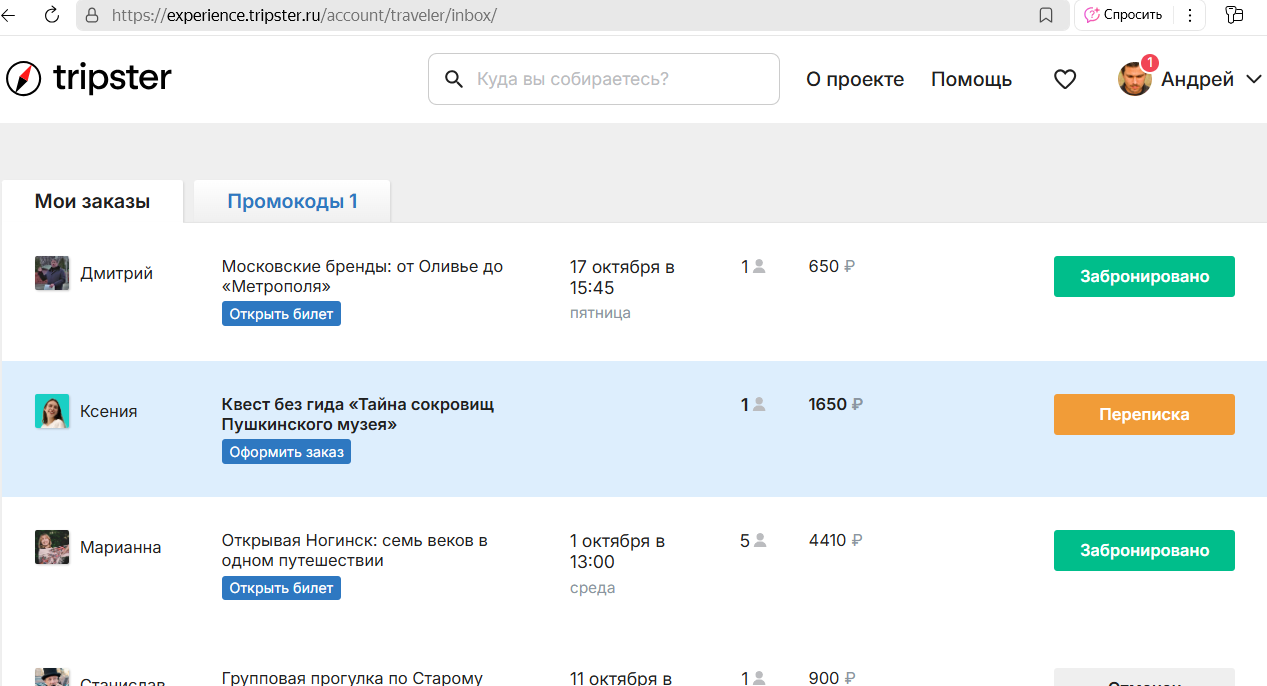Bookmark the page via address bar icon
The width and height of the screenshot is (1267, 686).
point(1046,15)
